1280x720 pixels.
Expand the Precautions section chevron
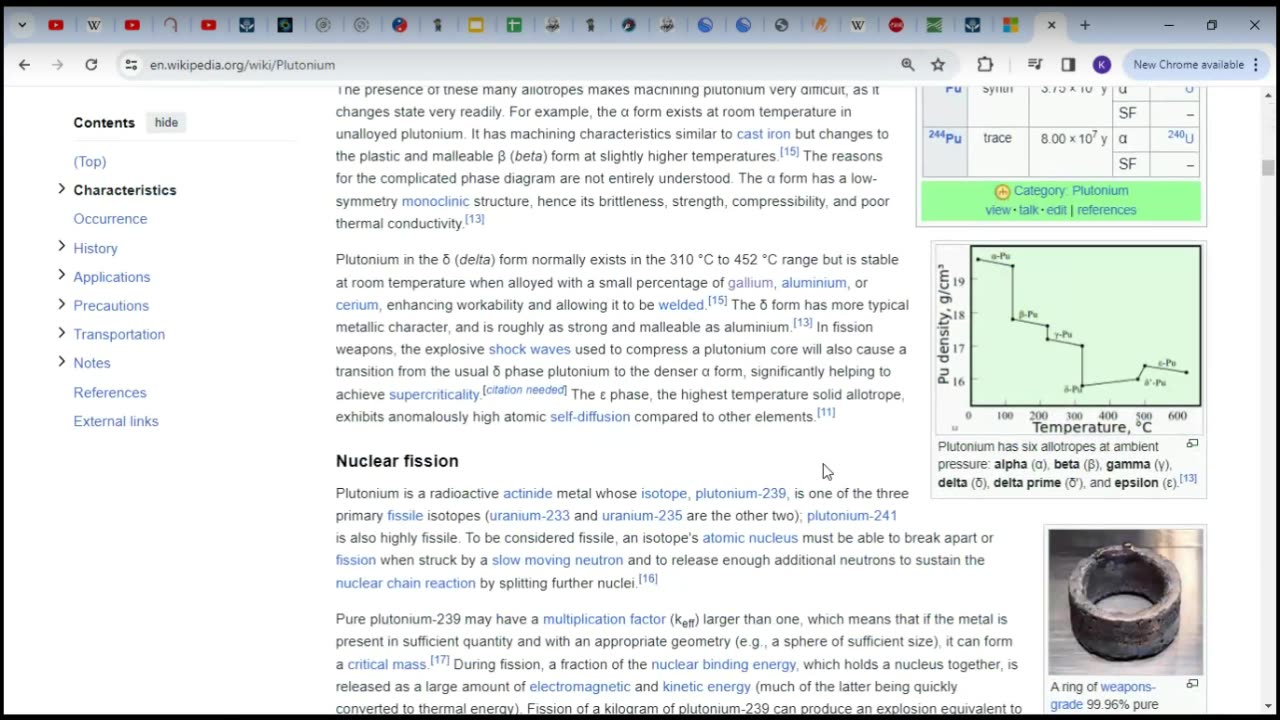(61, 305)
